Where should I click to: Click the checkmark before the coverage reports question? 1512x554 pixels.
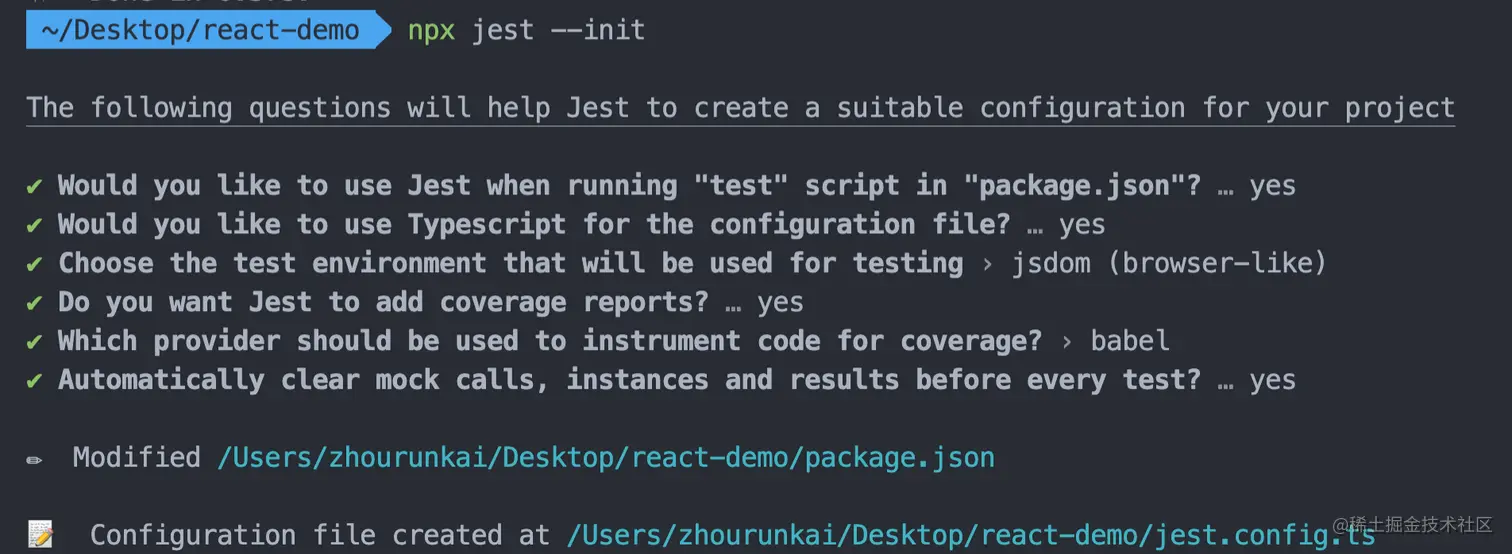[x=35, y=303]
